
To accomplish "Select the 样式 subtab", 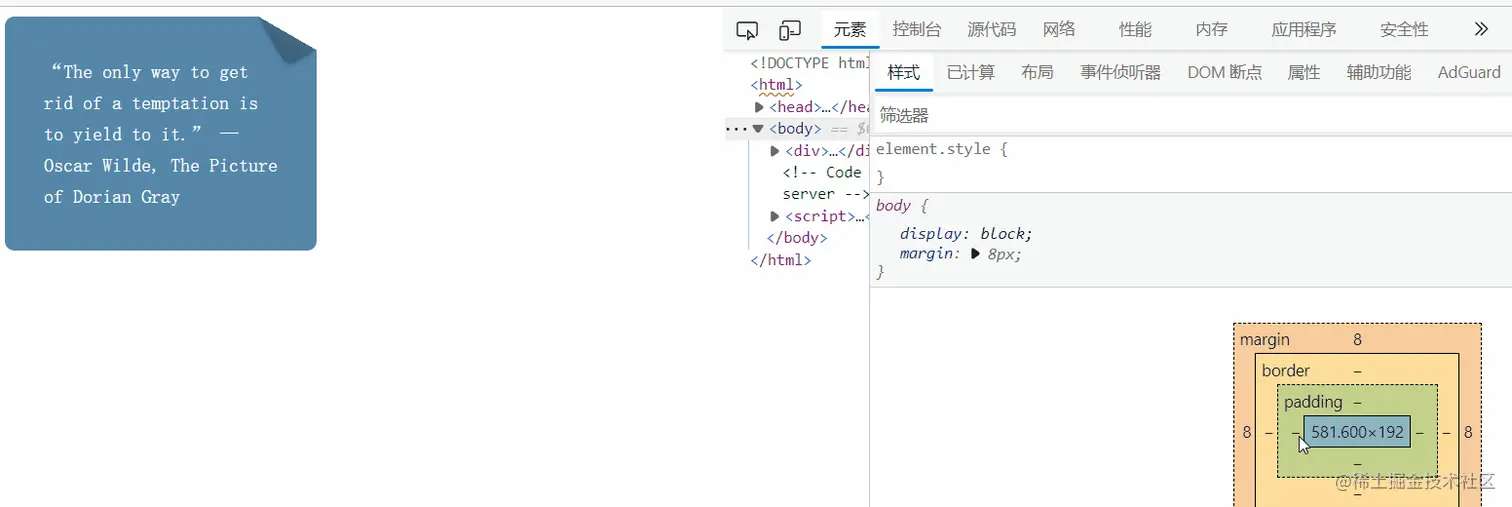I will tap(904, 72).
